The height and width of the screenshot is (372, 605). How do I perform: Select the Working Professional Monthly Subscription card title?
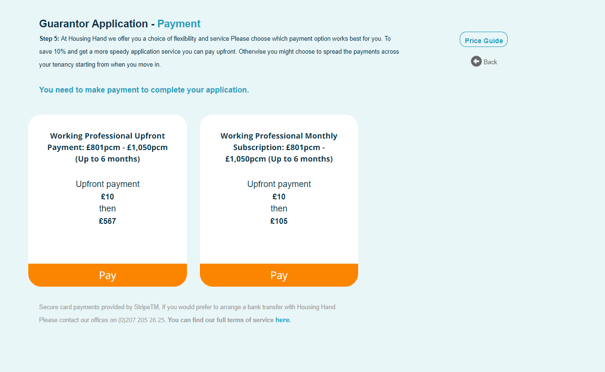pos(279,147)
